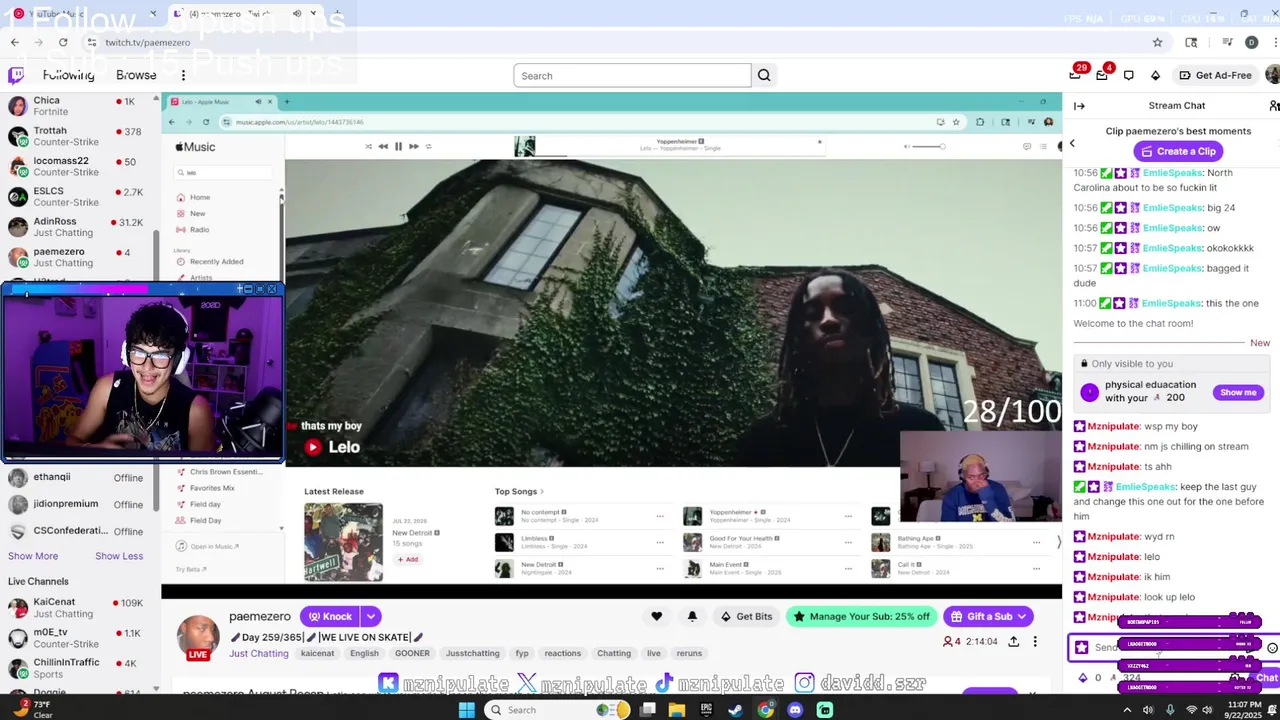Pause playback in Apple Music player
Image resolution: width=1280 pixels, height=720 pixels.
click(398, 146)
